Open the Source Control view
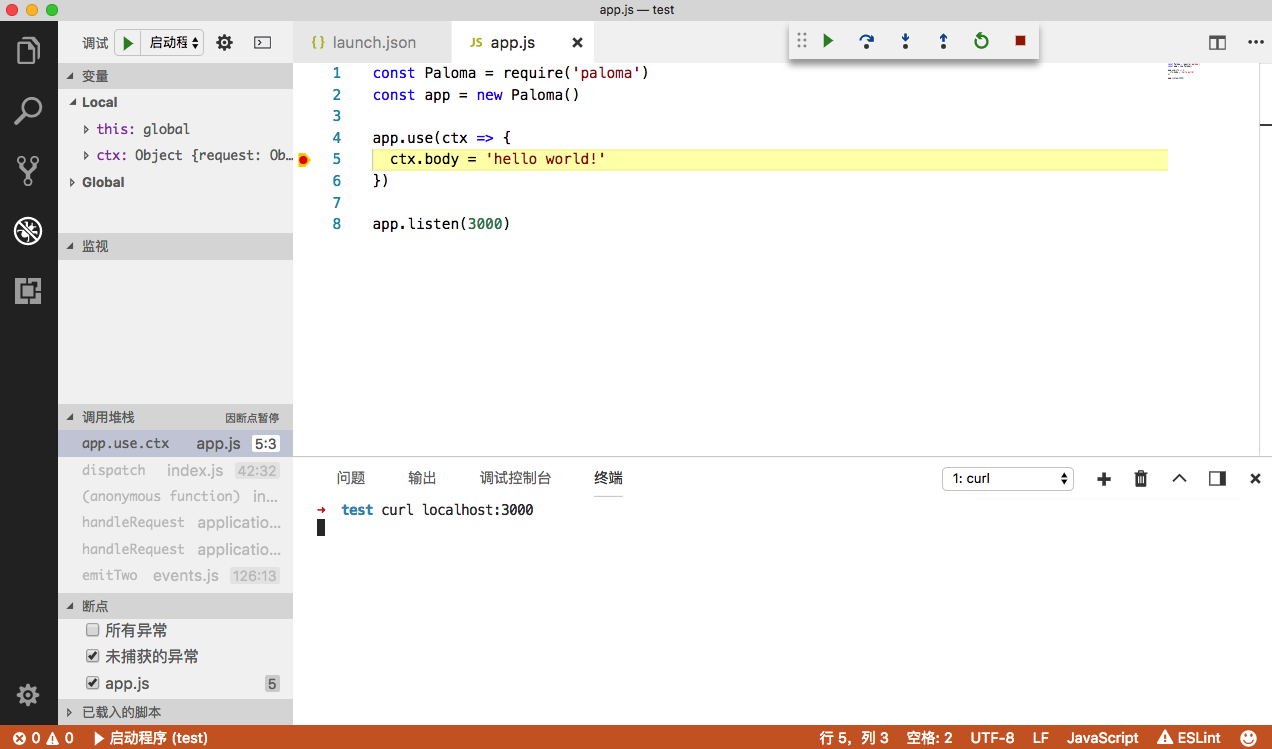The width and height of the screenshot is (1272, 749). [28, 171]
